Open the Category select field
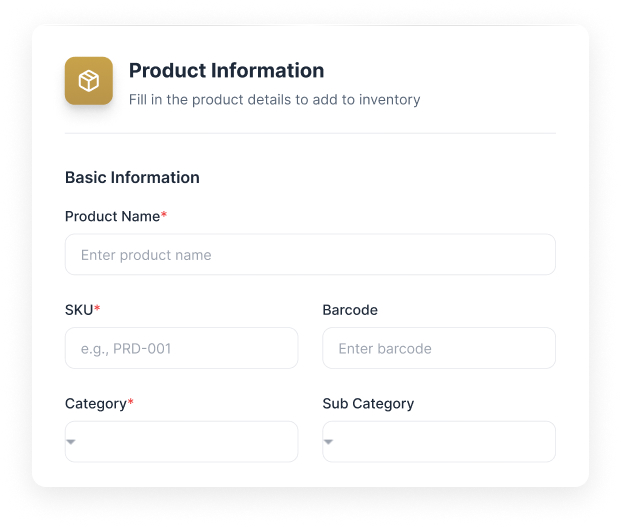 tap(181, 441)
